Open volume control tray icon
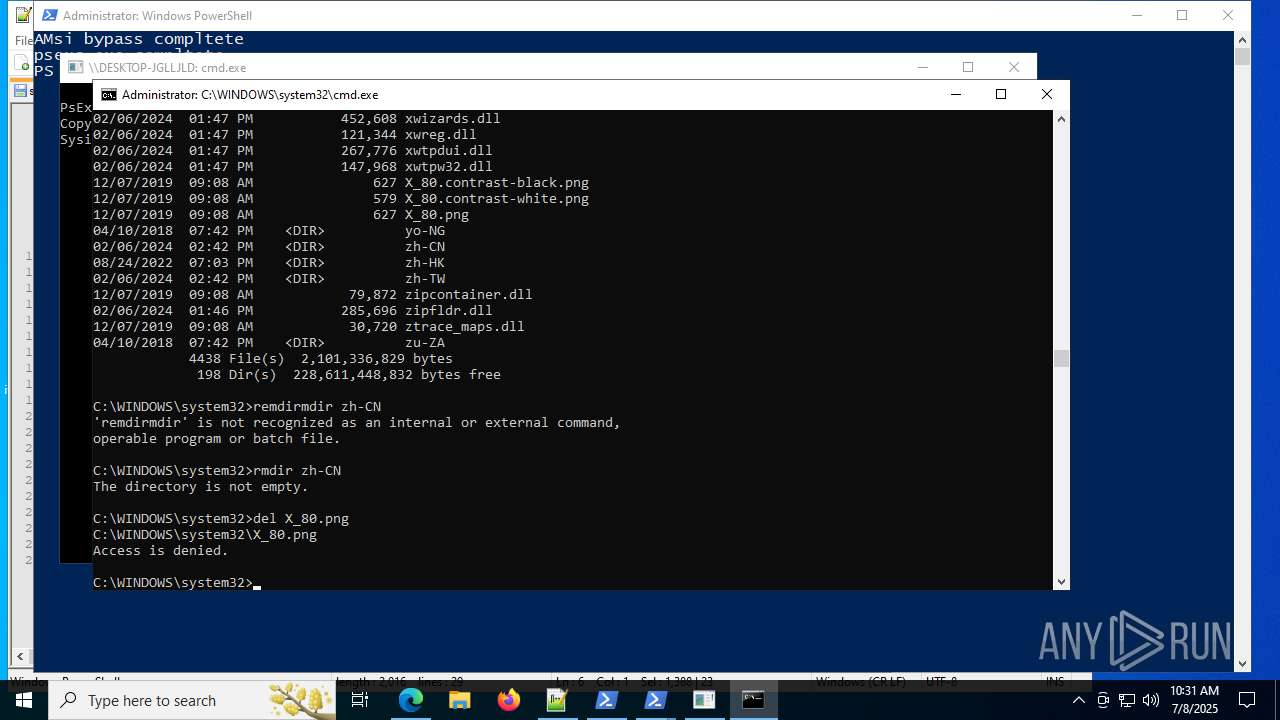This screenshot has width=1280, height=720. 1150,700
